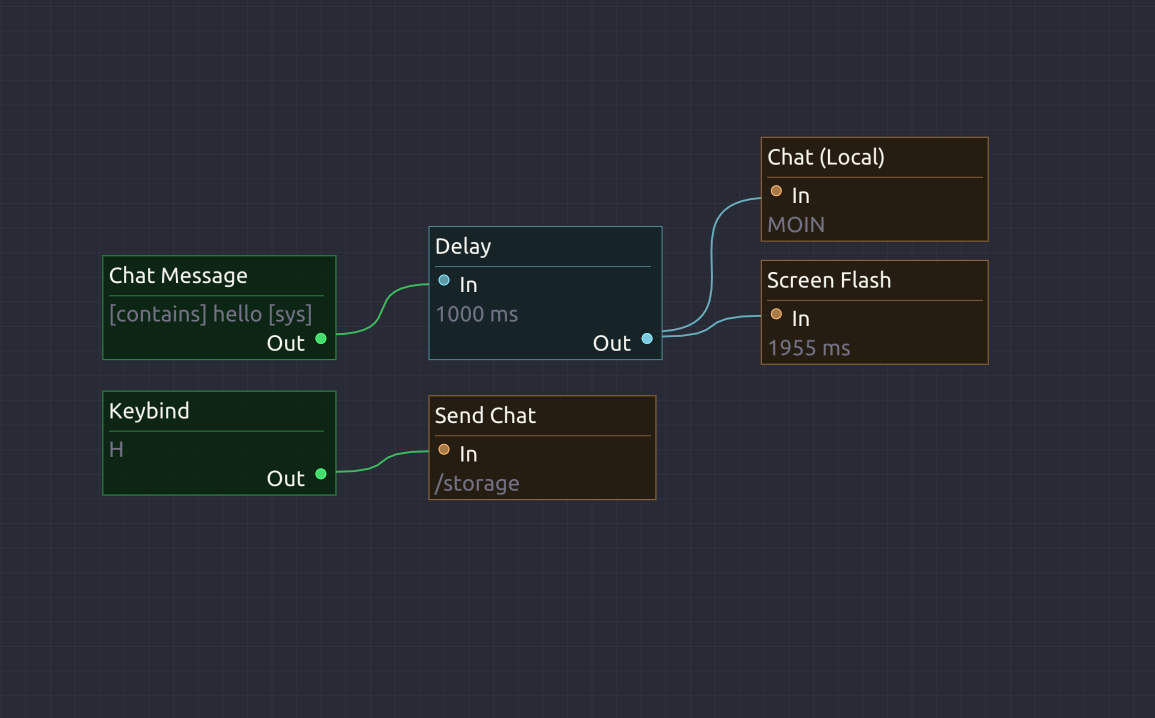Select the wire from Chat Message to Delay
The height and width of the screenshot is (718, 1155).
click(382, 307)
